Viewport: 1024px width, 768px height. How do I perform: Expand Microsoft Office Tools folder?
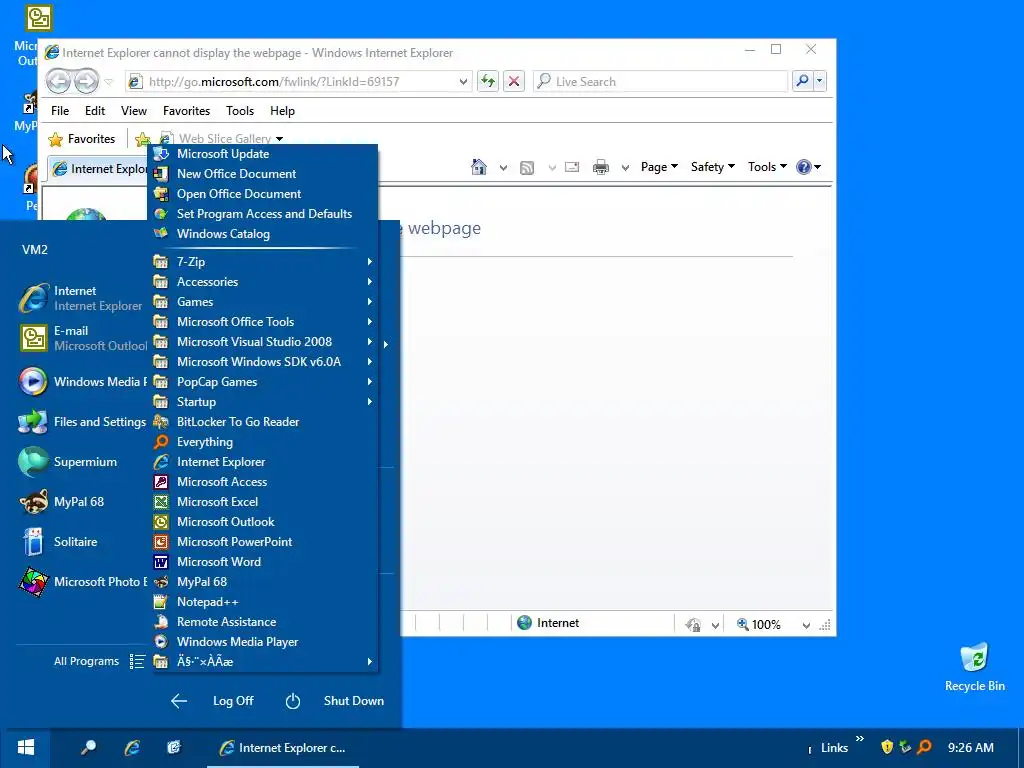[264, 322]
